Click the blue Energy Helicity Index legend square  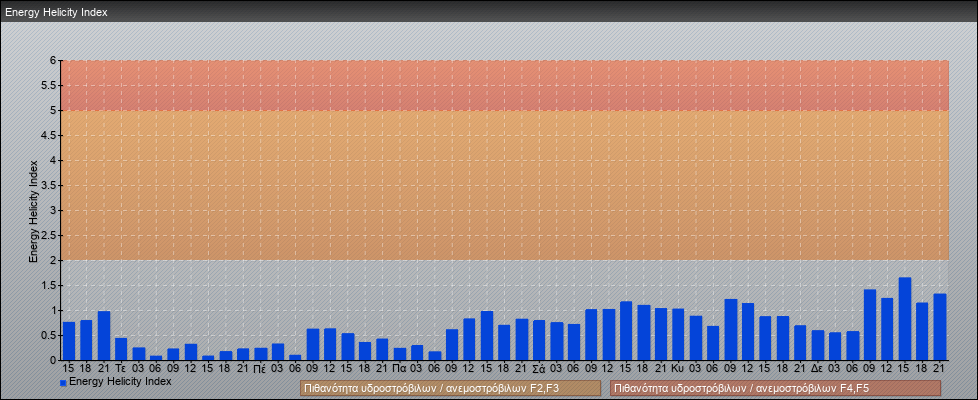click(x=63, y=383)
